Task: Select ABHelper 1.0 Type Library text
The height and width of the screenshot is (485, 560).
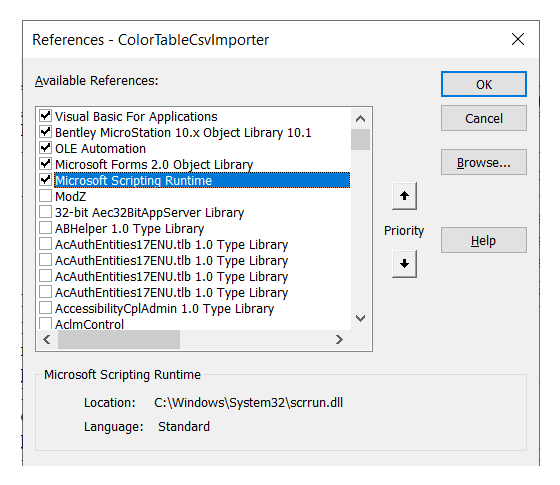Action: pos(129,229)
